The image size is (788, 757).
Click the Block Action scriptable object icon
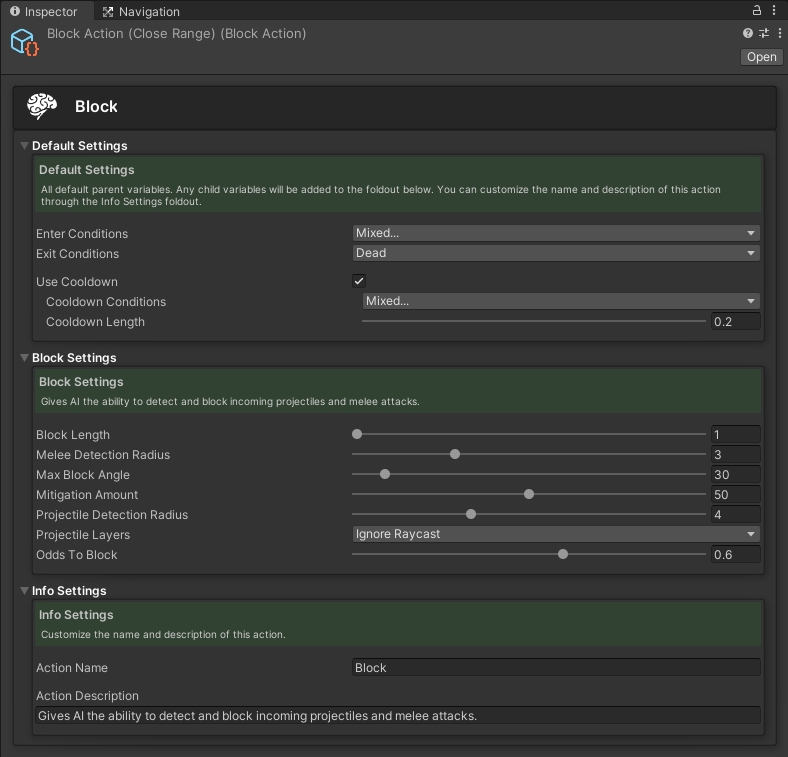point(23,43)
